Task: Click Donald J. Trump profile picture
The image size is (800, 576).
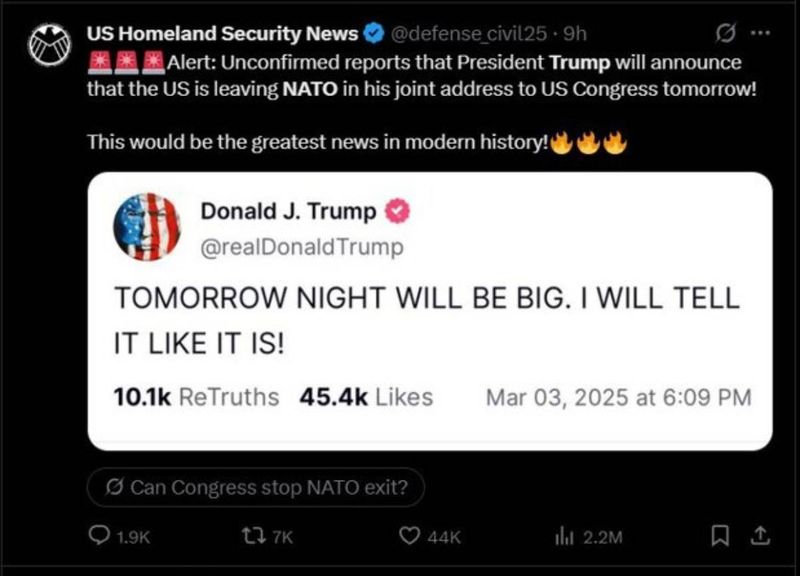Action: (x=147, y=227)
